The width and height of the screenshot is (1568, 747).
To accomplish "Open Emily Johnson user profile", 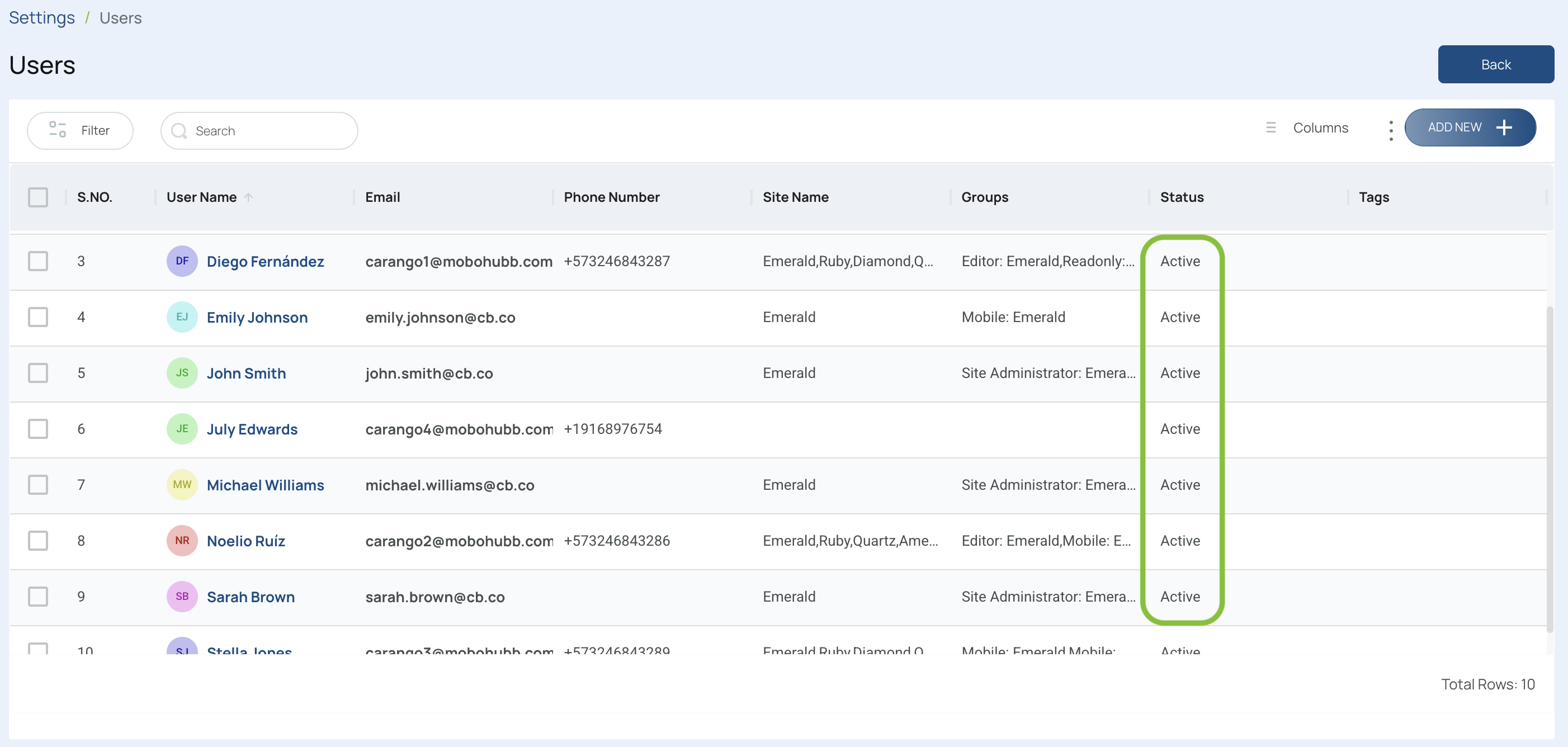I will click(x=257, y=317).
